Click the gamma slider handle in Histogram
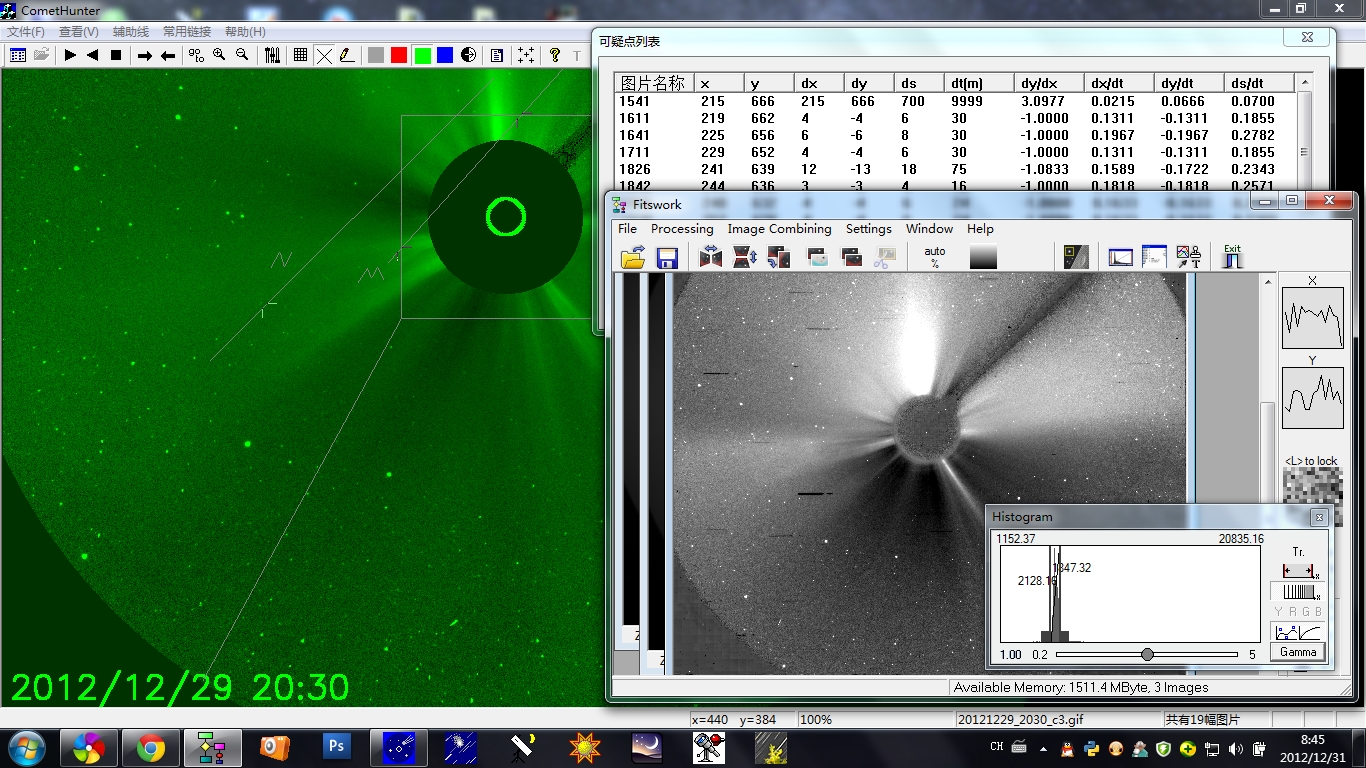This screenshot has height=768, width=1366. (x=1147, y=654)
